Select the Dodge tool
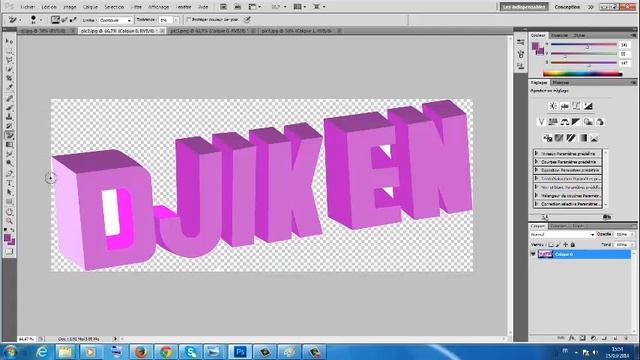640x360 pixels. pos(9,163)
